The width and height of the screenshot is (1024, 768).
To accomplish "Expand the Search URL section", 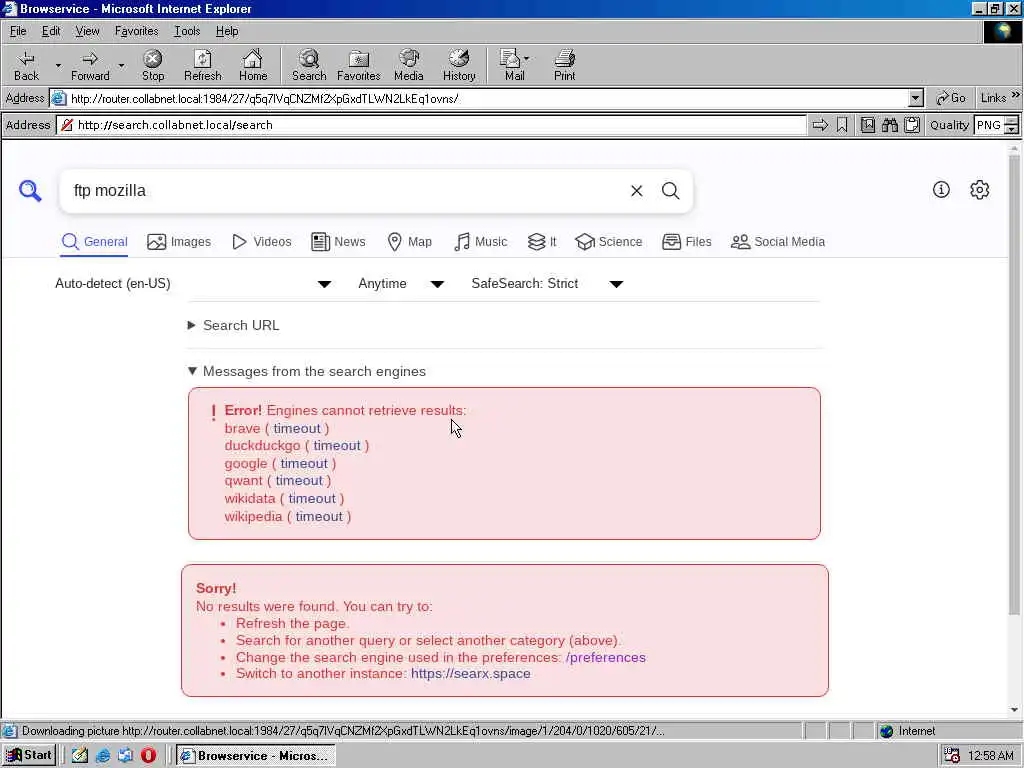I will tap(233, 325).
